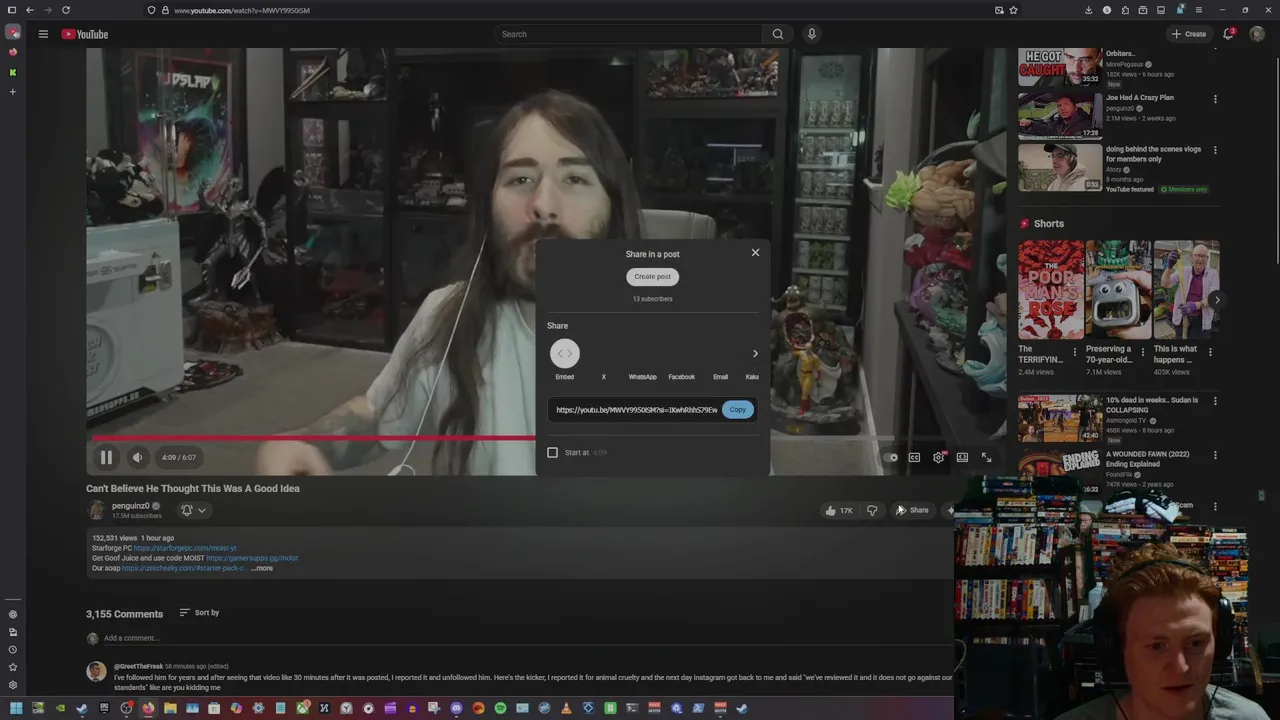Open options for Joe Had A Crazy Plan
This screenshot has height=720, width=1280.
[x=1215, y=99]
